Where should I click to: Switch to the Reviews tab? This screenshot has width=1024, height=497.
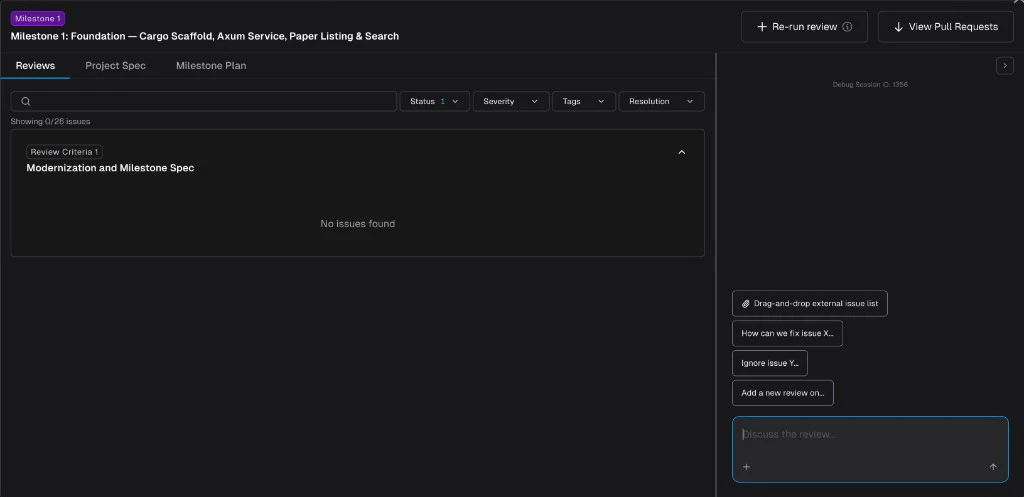pyautogui.click(x=35, y=65)
